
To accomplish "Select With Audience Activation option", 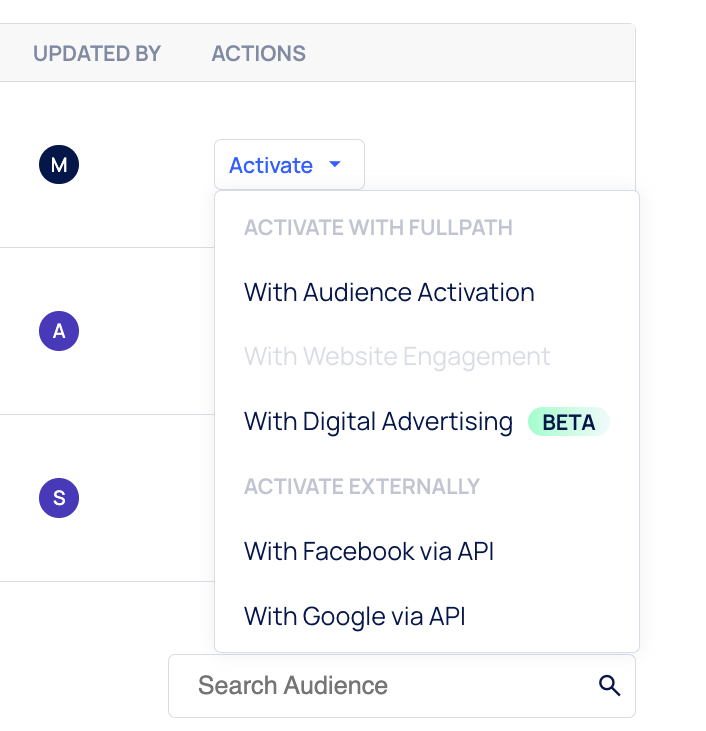I will pyautogui.click(x=389, y=292).
